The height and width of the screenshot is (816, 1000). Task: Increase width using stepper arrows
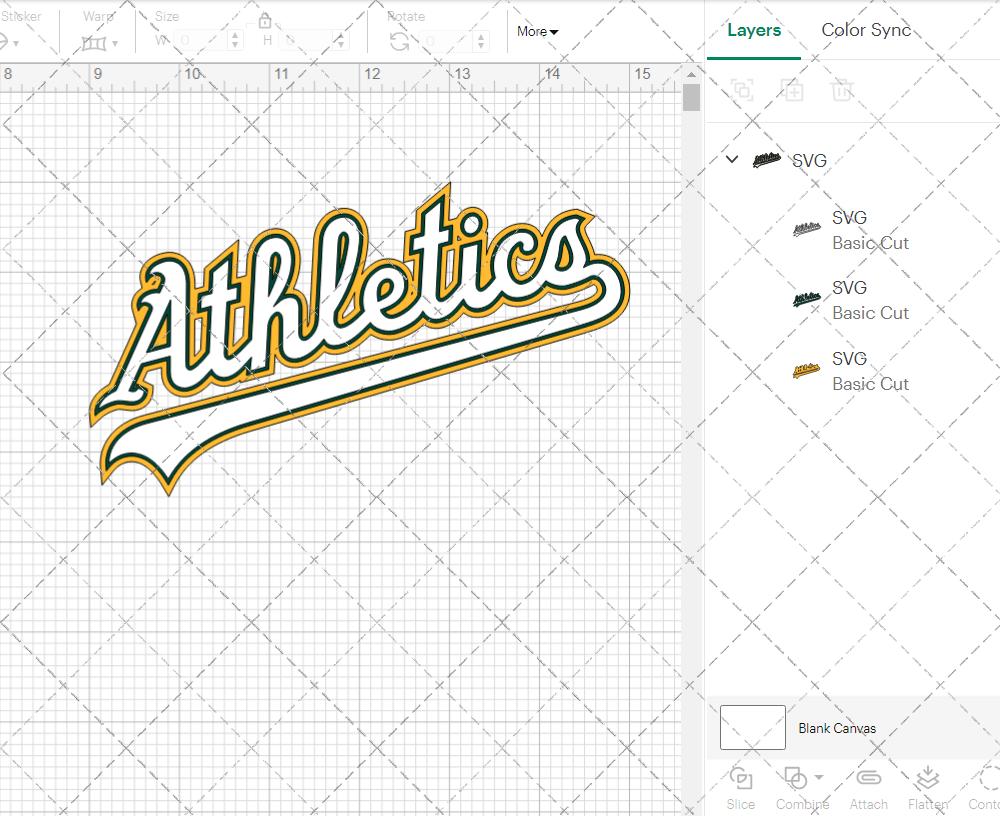pyautogui.click(x=235, y=36)
